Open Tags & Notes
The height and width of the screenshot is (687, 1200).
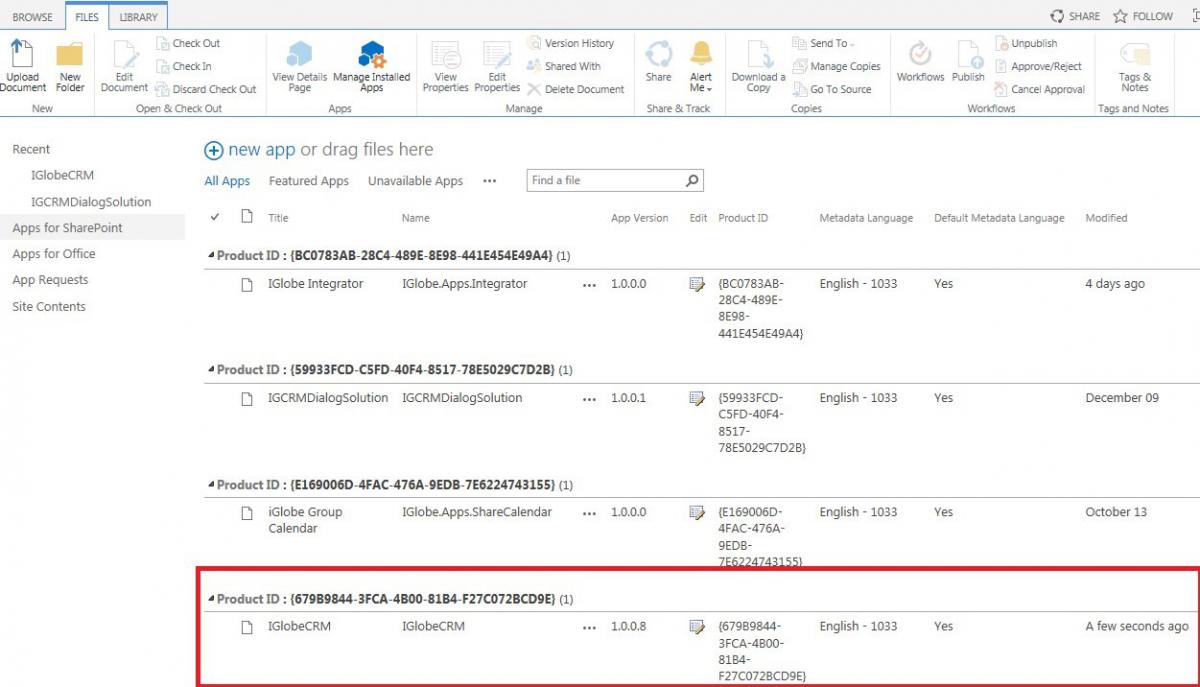[1135, 67]
